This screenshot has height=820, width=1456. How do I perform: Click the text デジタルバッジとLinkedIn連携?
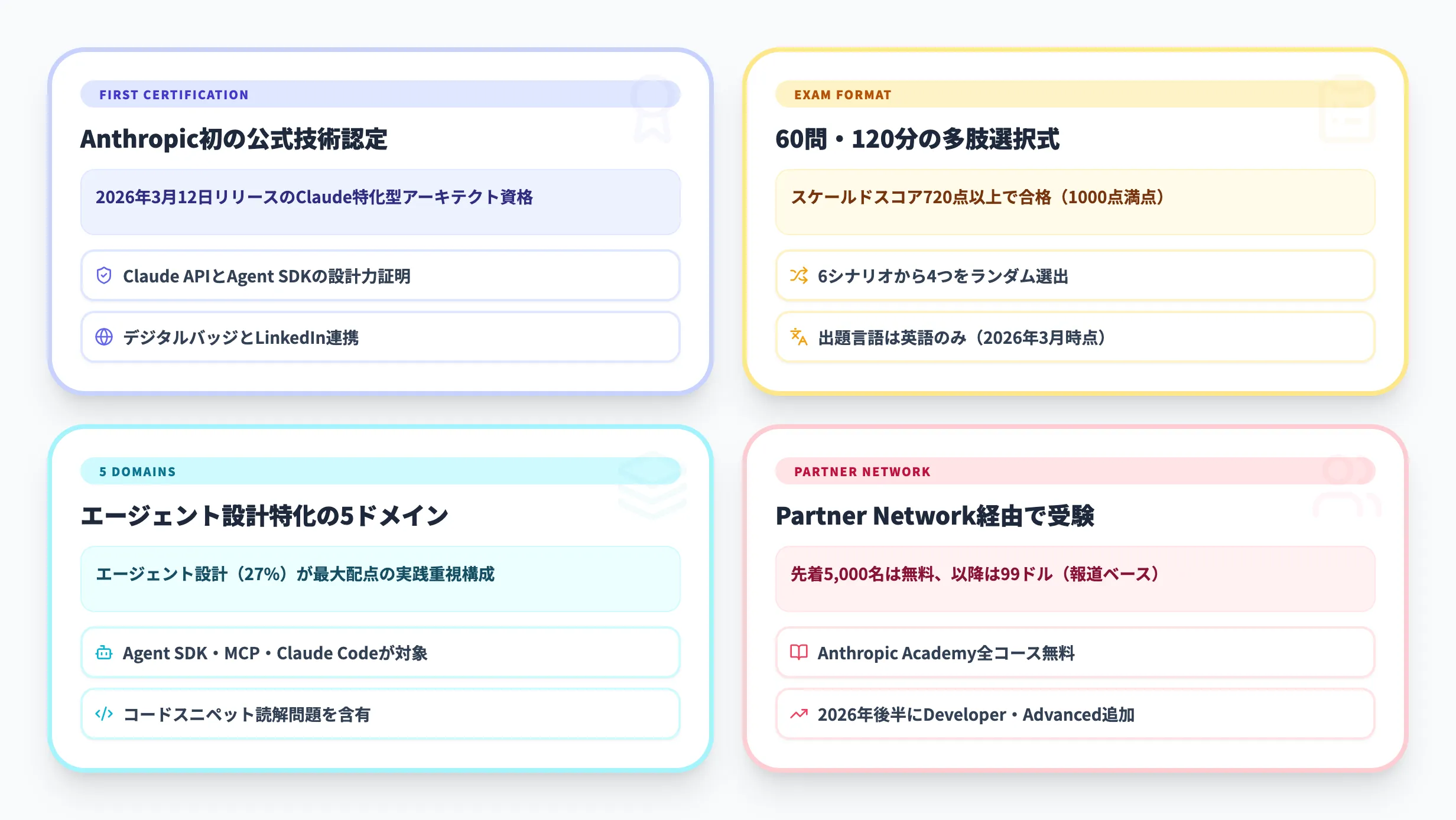click(x=240, y=337)
